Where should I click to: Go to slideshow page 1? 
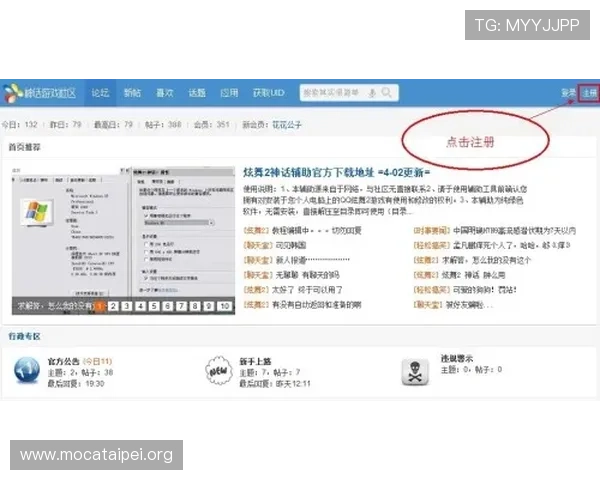(x=99, y=306)
